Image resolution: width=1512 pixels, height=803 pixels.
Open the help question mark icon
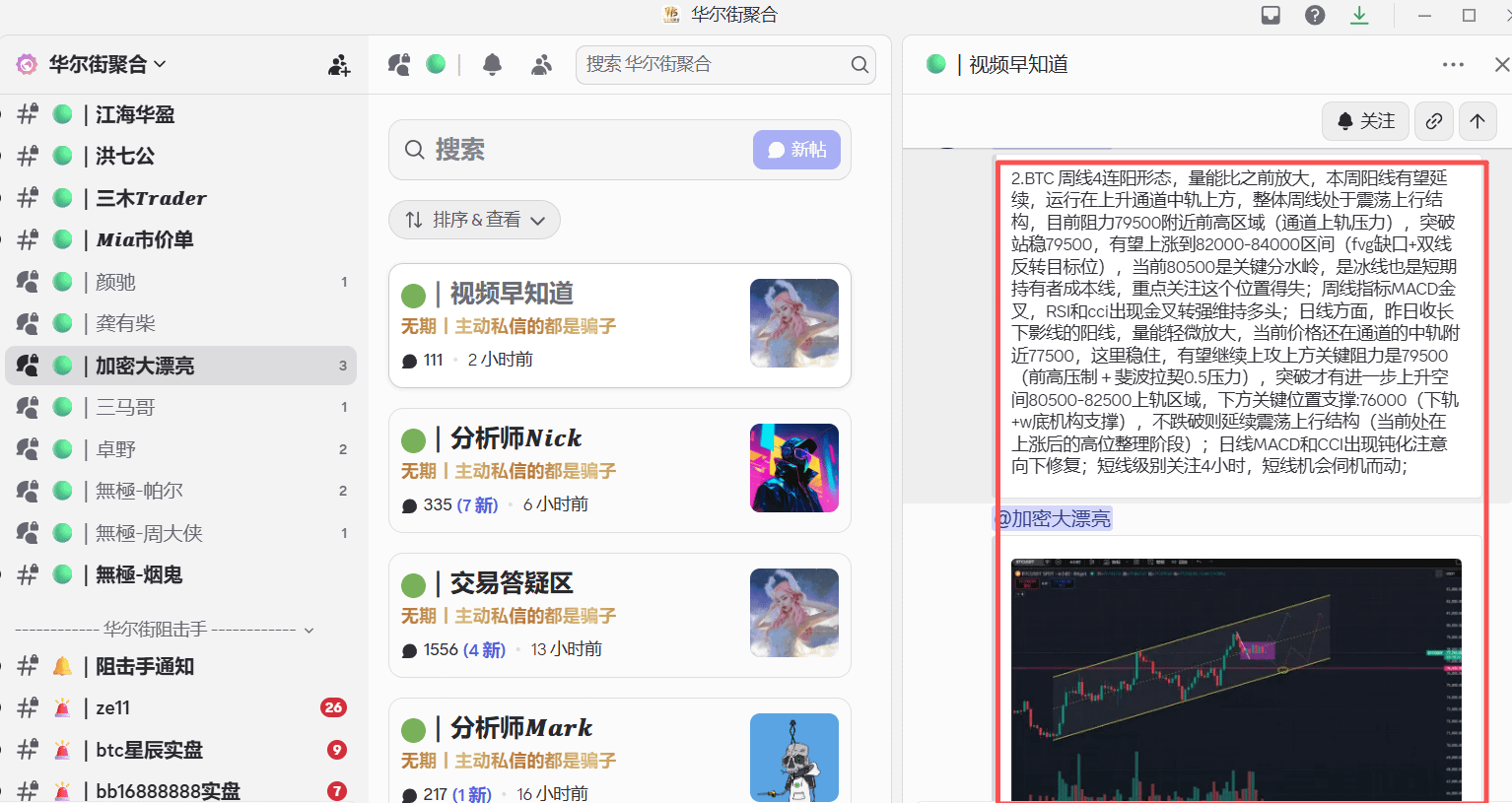[1315, 15]
